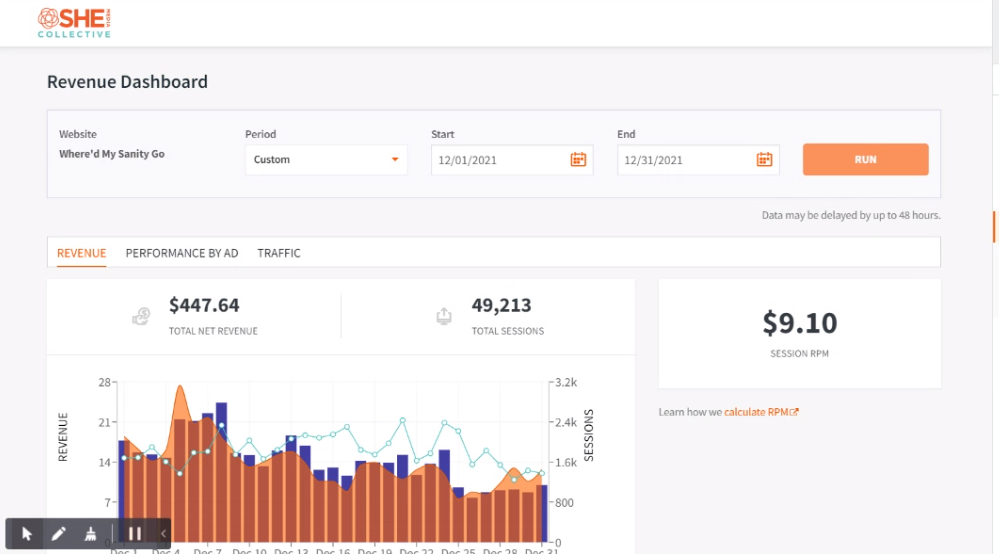Click the data delay notice text
The image size is (999, 554).
click(851, 215)
